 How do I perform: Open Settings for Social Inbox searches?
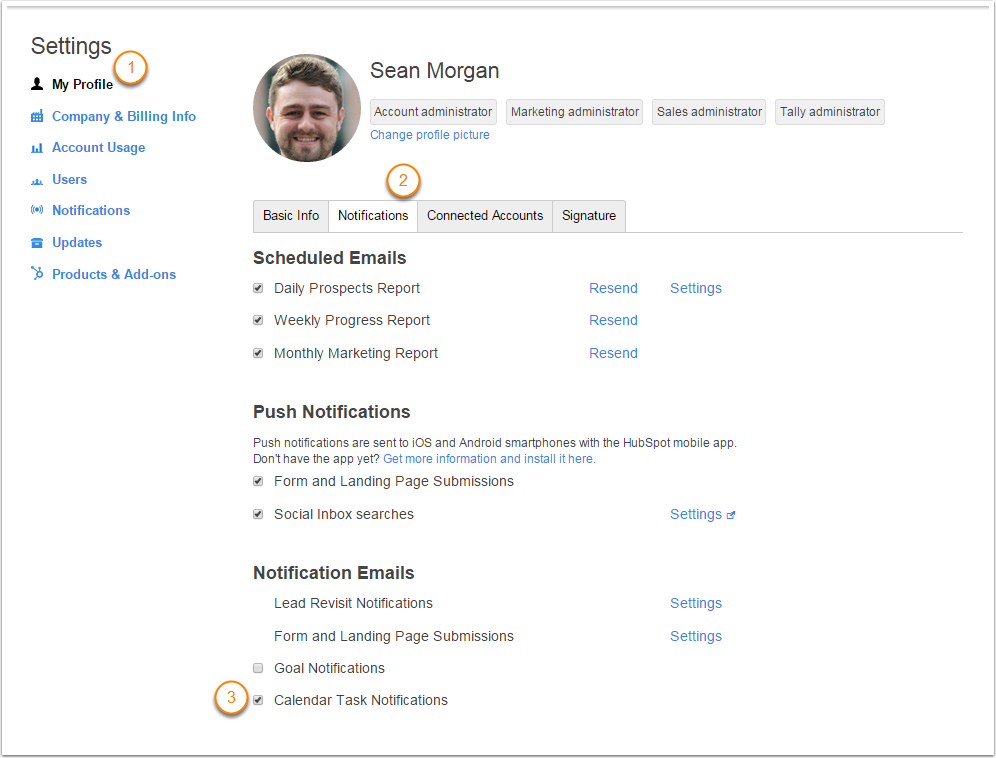click(696, 514)
